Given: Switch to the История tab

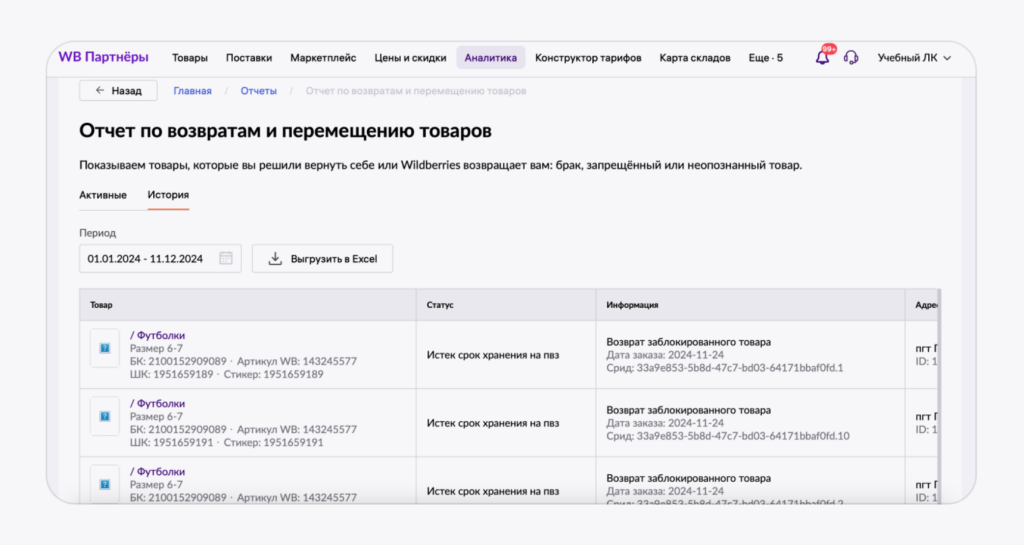Looking at the screenshot, I should tap(168, 195).
